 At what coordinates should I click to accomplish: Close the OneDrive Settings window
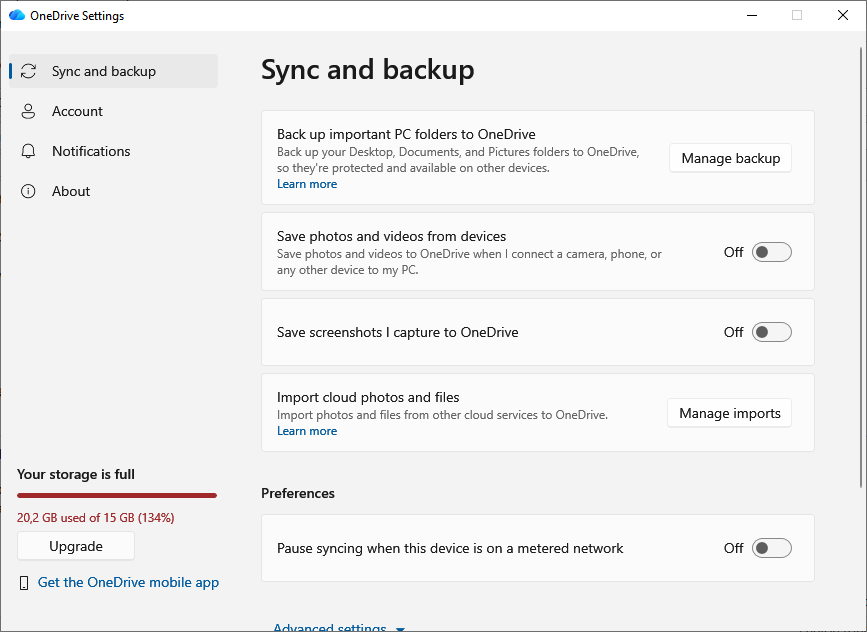click(843, 15)
